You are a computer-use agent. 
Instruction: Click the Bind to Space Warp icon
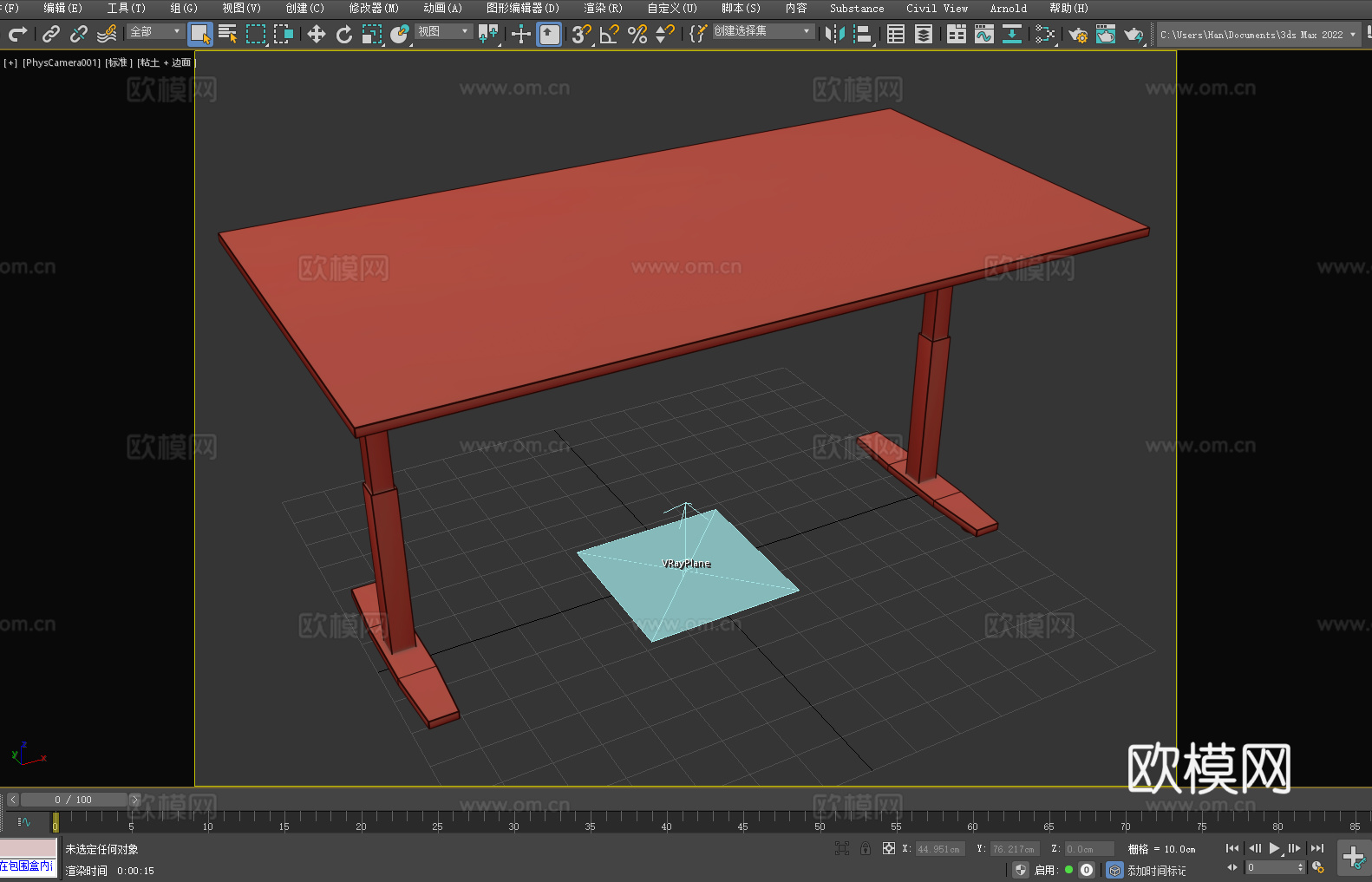pos(107,34)
